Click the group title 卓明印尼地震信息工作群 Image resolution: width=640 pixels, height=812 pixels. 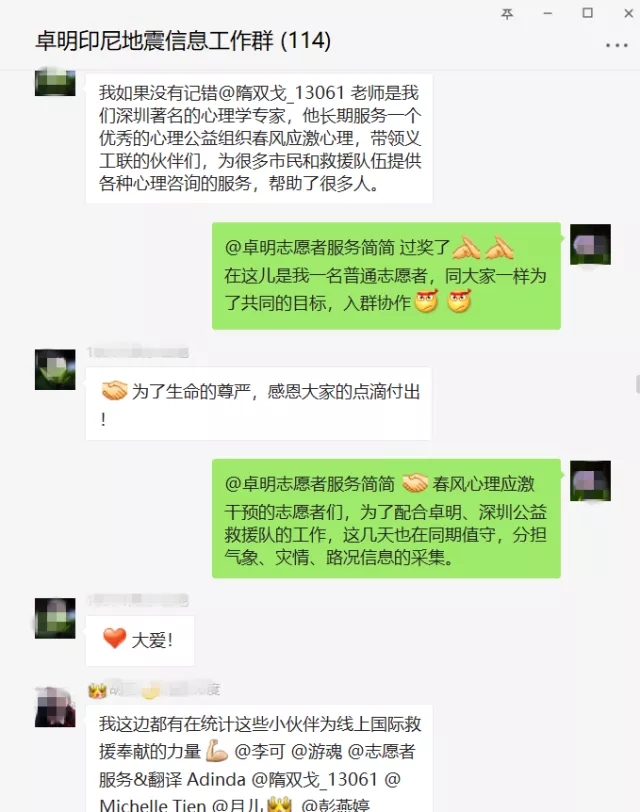pos(154,41)
